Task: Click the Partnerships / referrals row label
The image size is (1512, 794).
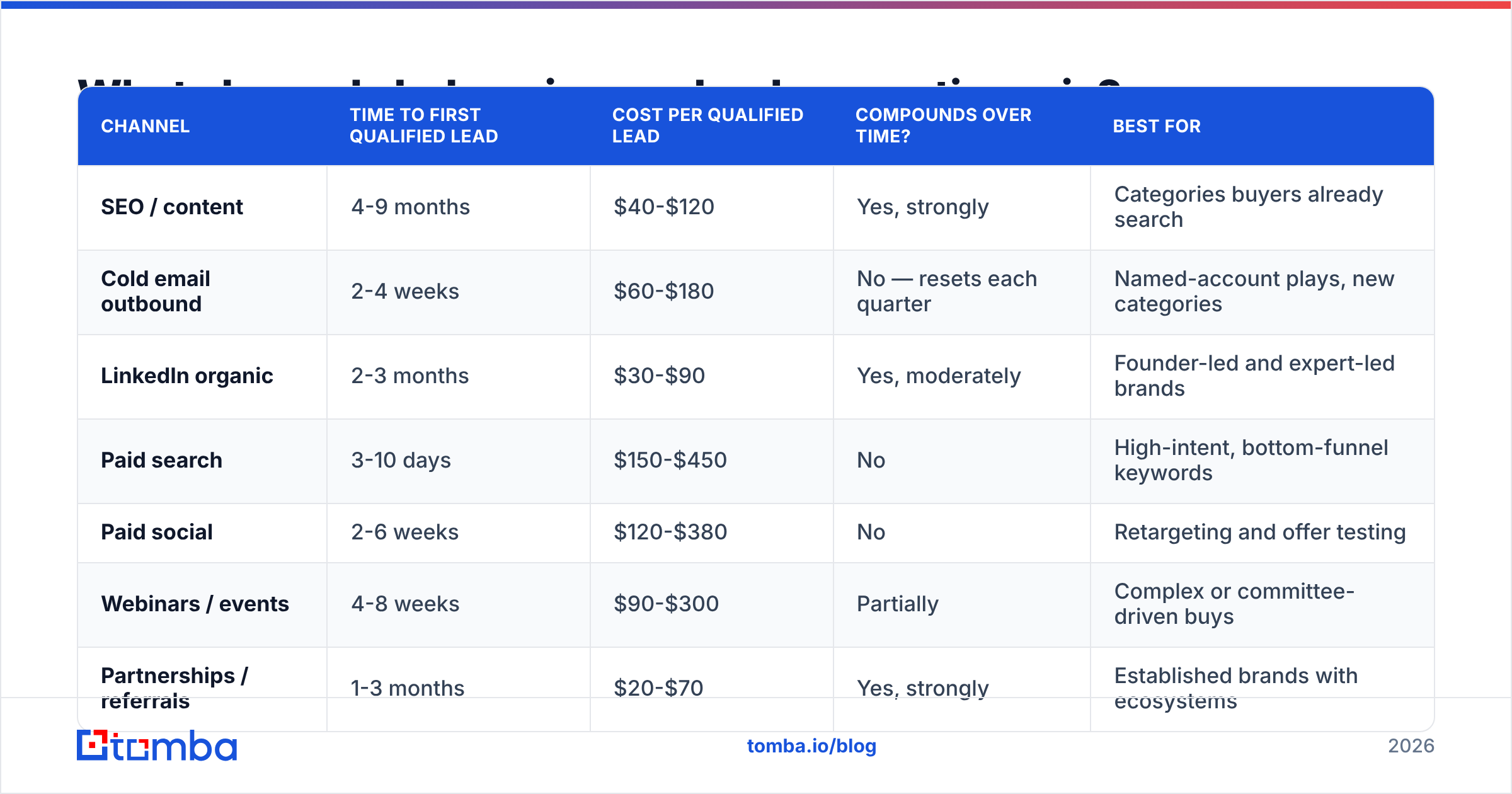Action: (175, 688)
